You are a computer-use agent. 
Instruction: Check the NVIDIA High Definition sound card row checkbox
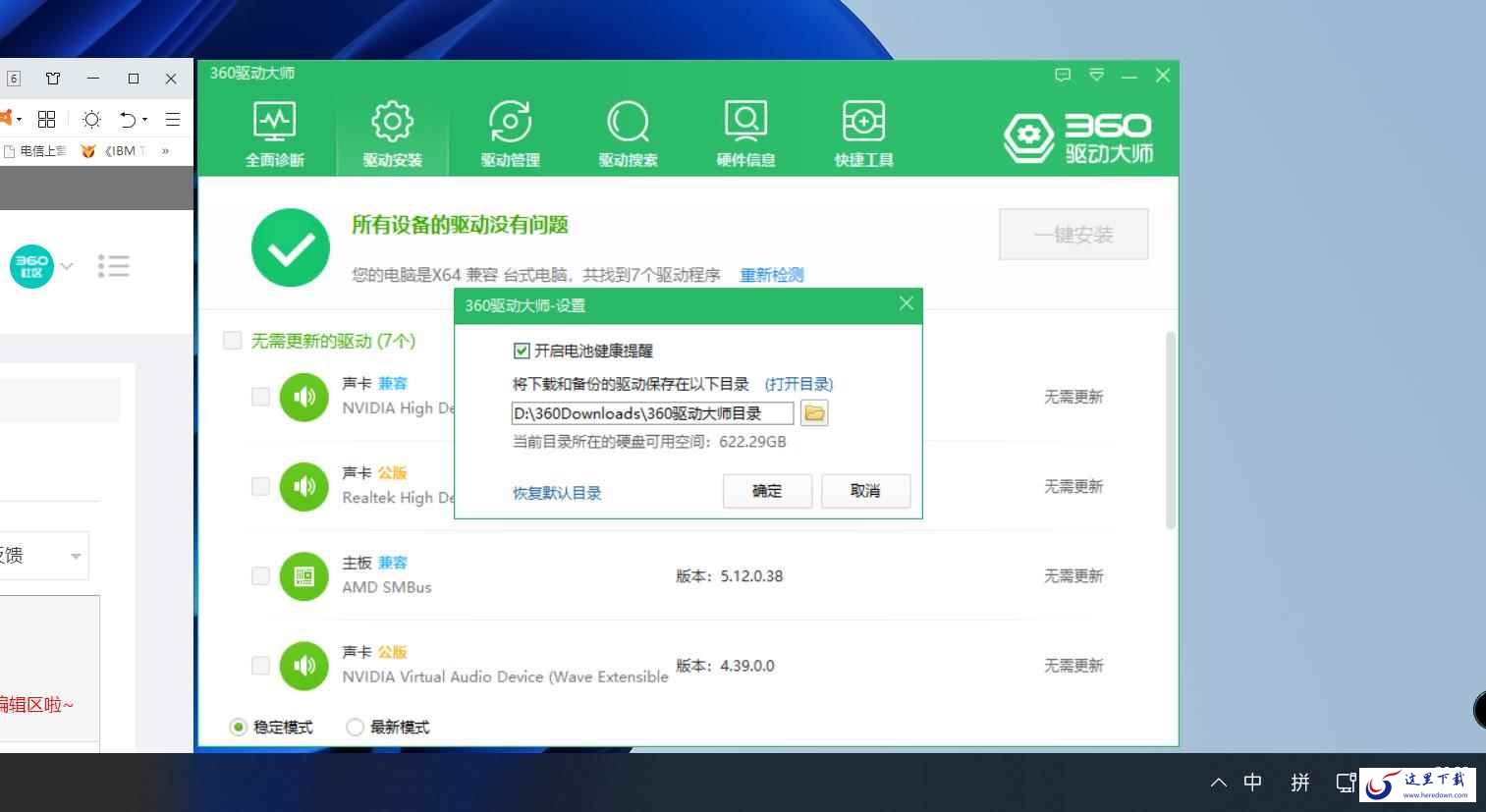(x=260, y=397)
